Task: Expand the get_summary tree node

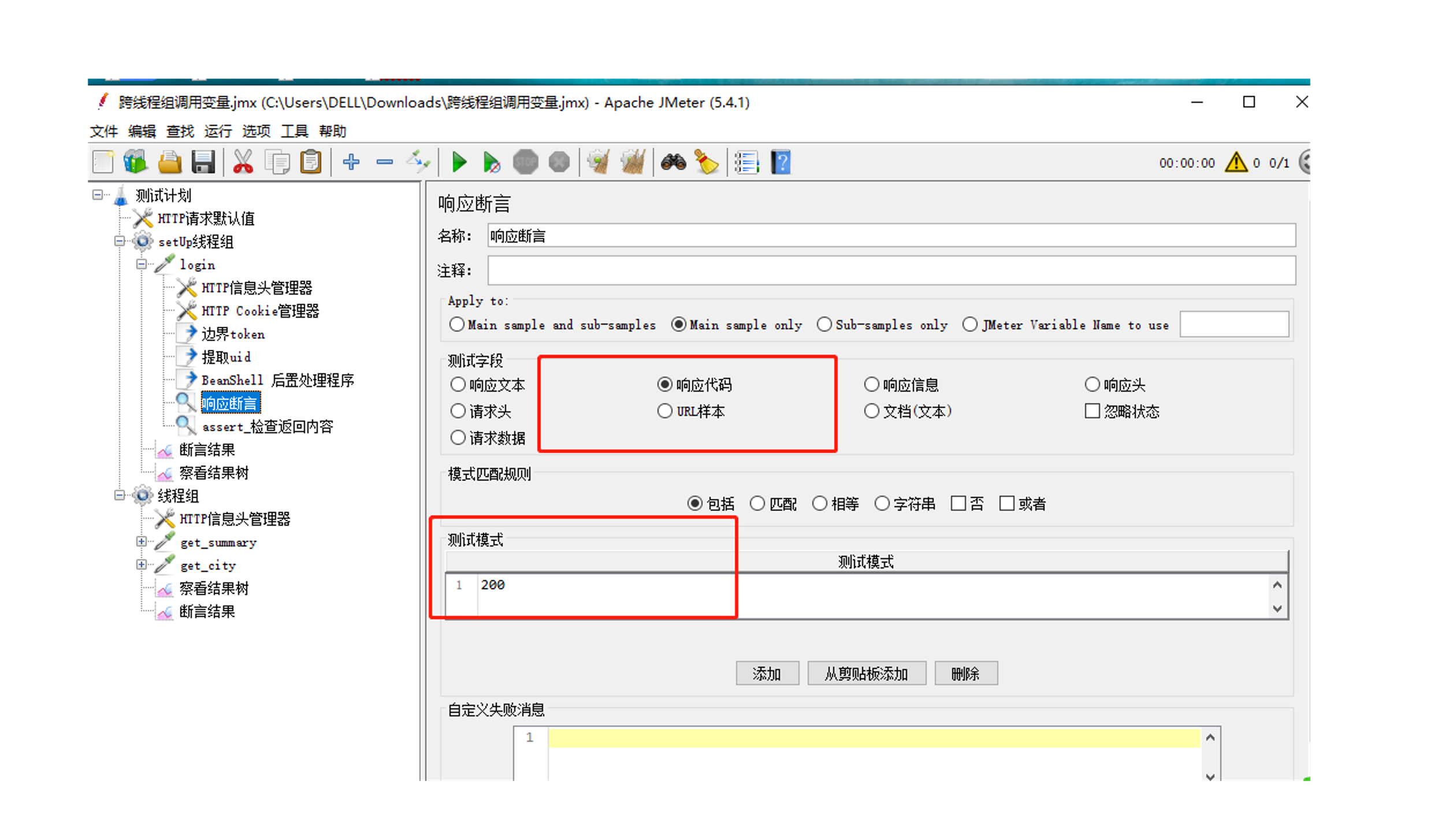Action: (x=142, y=542)
